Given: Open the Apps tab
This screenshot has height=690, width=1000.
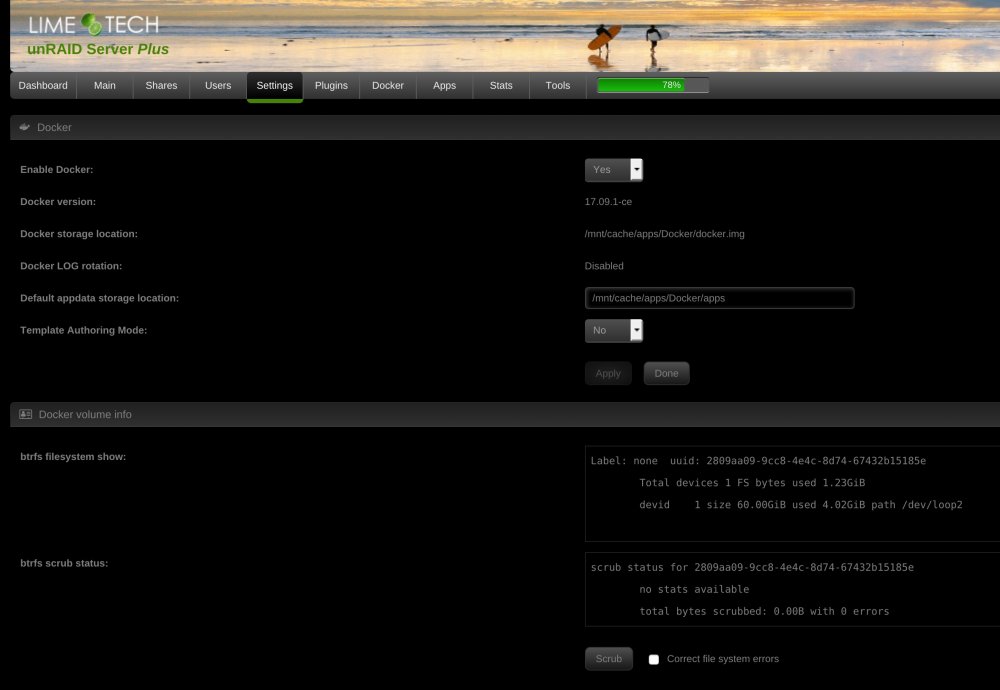Looking at the screenshot, I should (444, 85).
